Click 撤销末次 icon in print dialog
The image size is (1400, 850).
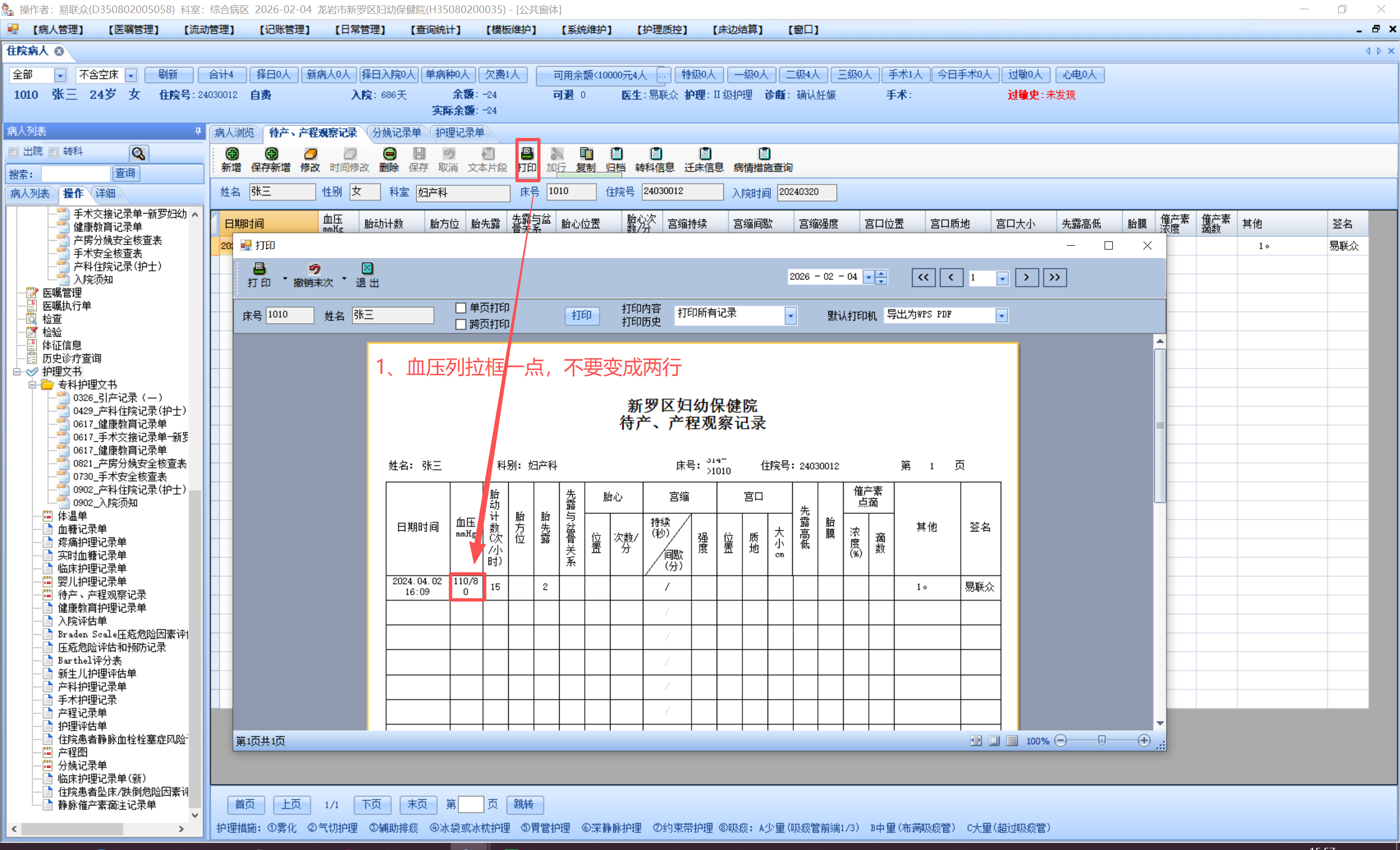pyautogui.click(x=313, y=269)
